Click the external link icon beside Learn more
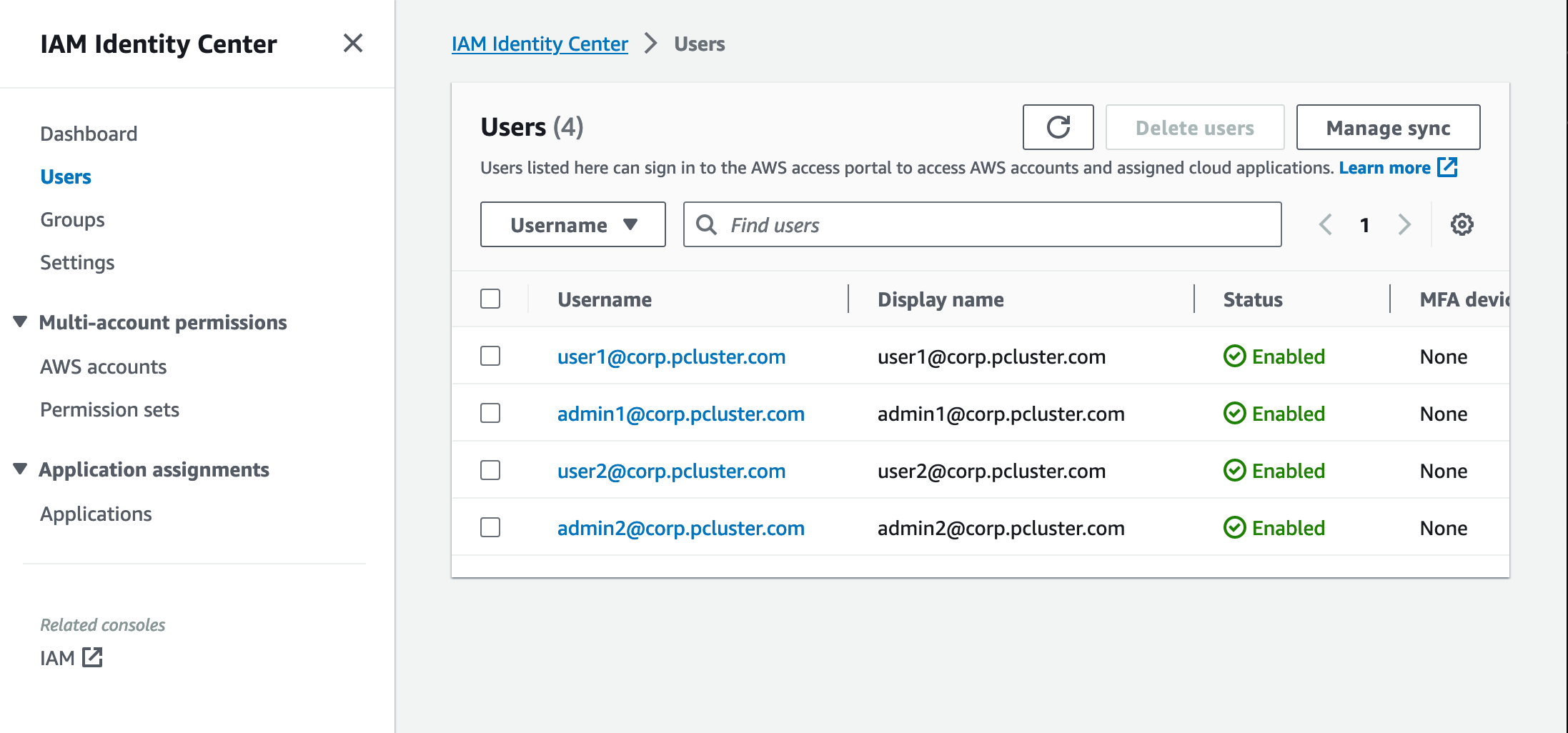This screenshot has width=1568, height=733. point(1447,167)
